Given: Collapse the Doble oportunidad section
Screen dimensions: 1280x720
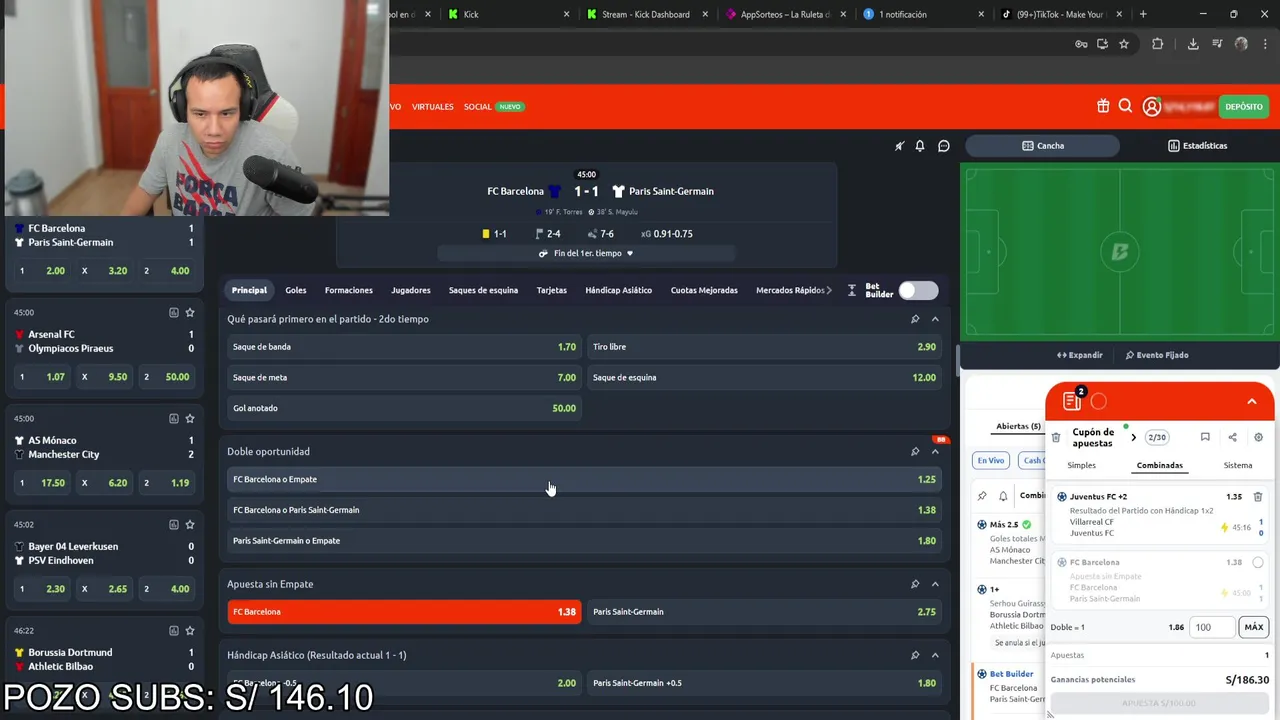Looking at the screenshot, I should 935,452.
